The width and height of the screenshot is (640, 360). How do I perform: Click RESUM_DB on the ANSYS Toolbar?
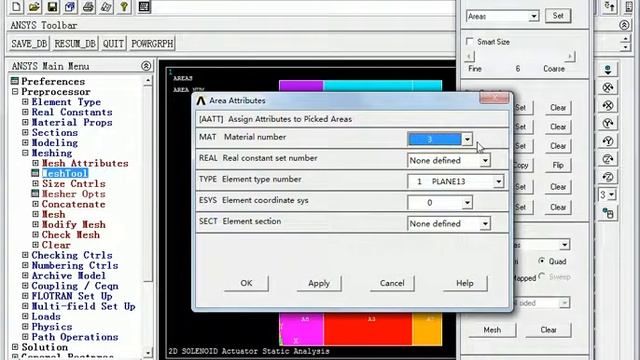coord(75,43)
